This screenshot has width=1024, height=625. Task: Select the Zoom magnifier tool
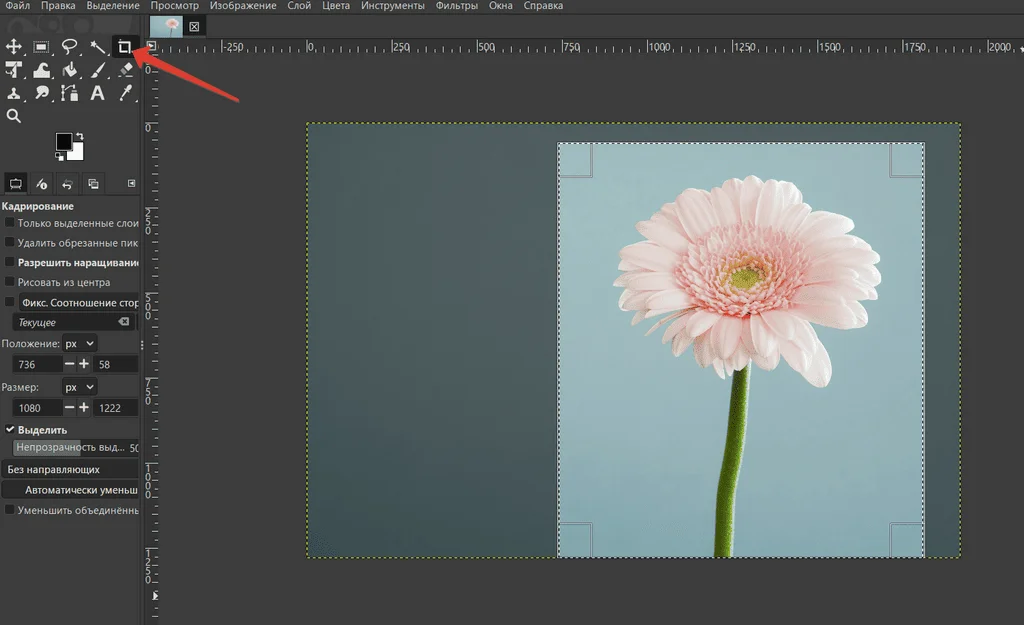click(x=14, y=116)
